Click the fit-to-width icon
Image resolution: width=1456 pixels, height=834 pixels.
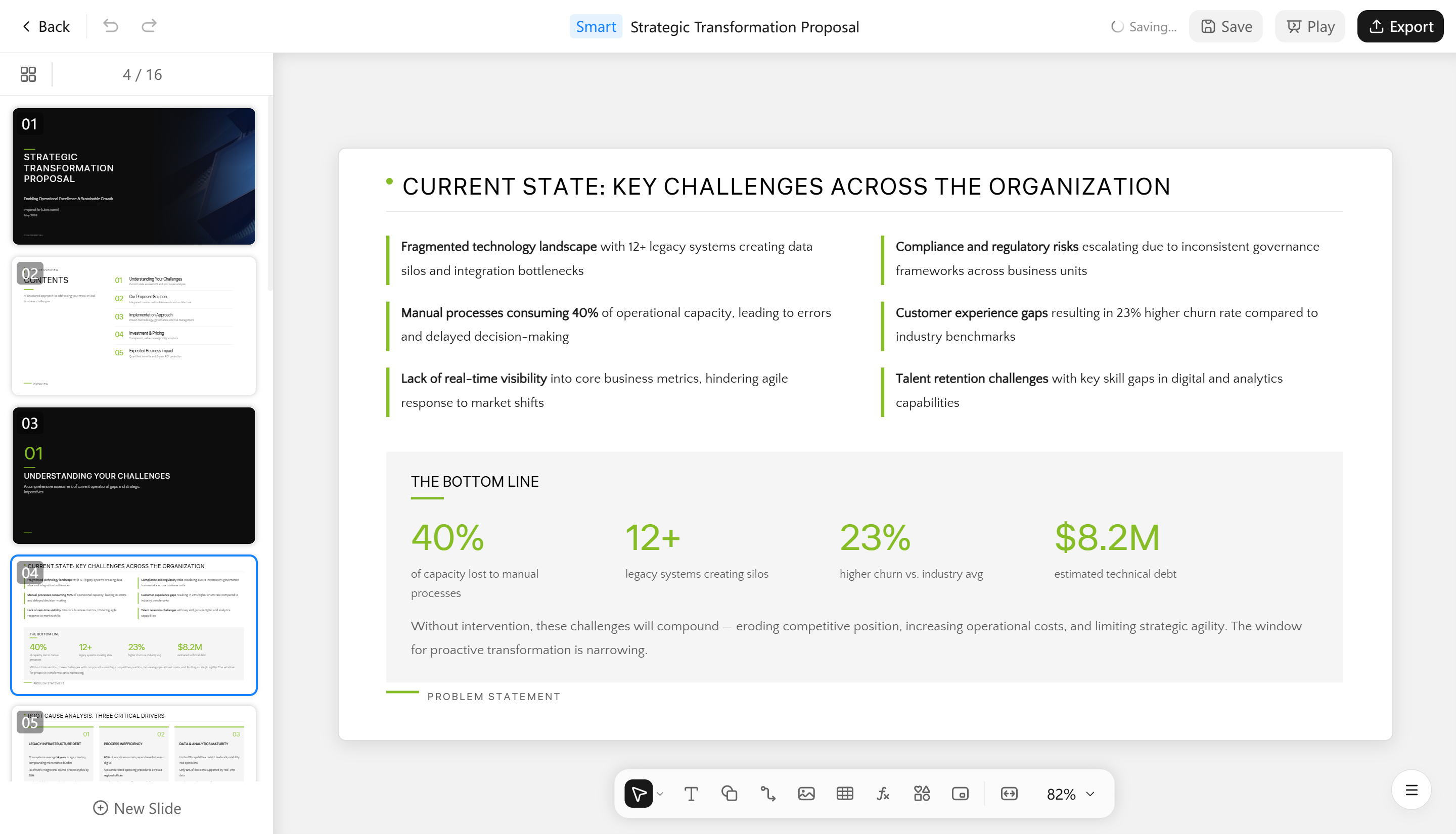[x=1009, y=794]
